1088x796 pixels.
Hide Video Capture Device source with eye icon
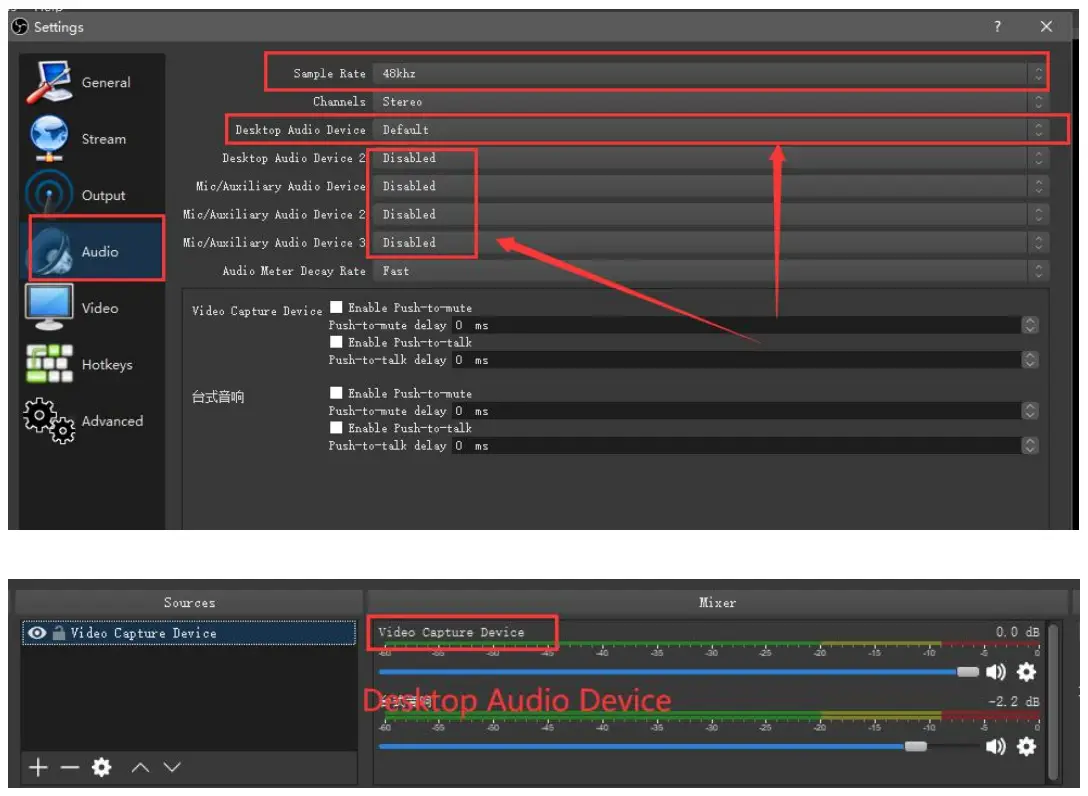coord(37,633)
